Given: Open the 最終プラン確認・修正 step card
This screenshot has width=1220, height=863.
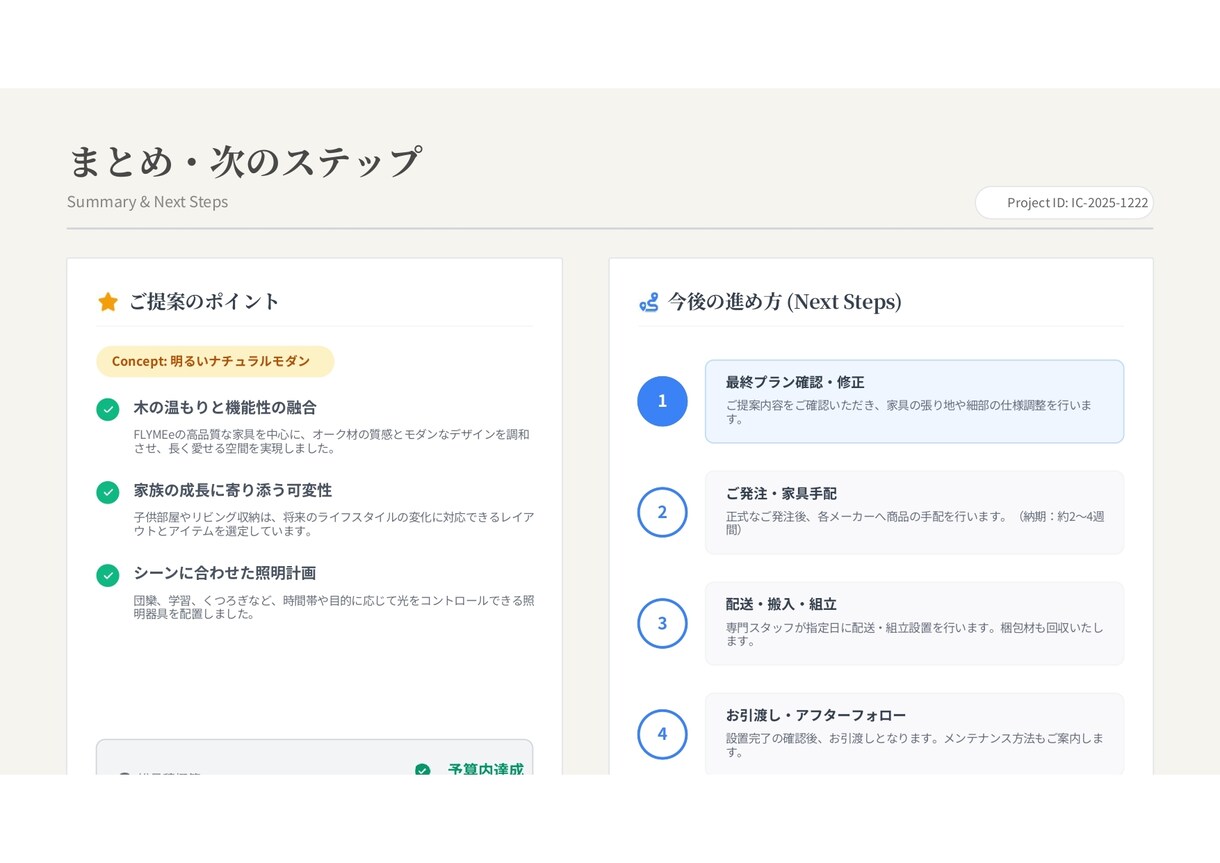Looking at the screenshot, I should [x=914, y=401].
